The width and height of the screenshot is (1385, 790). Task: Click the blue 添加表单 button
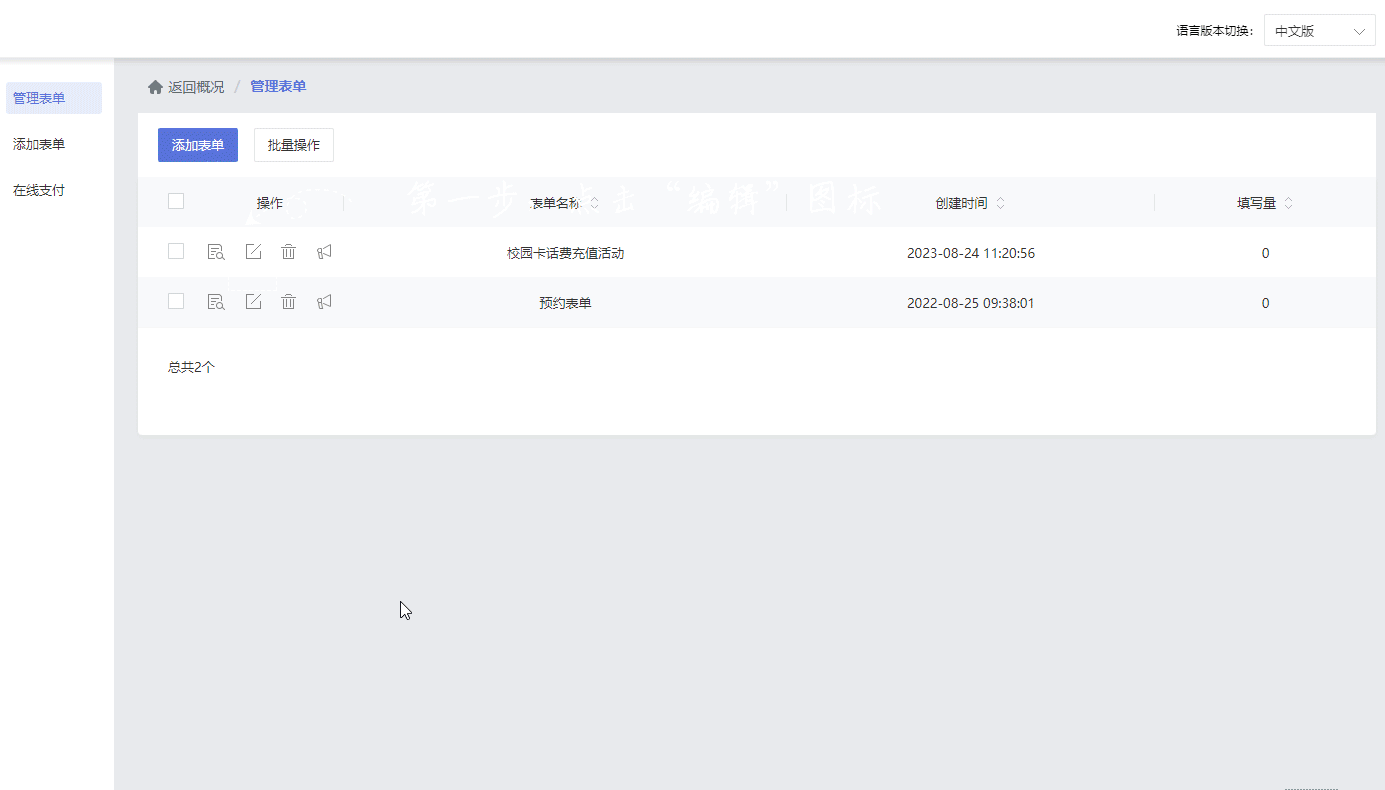click(x=197, y=144)
